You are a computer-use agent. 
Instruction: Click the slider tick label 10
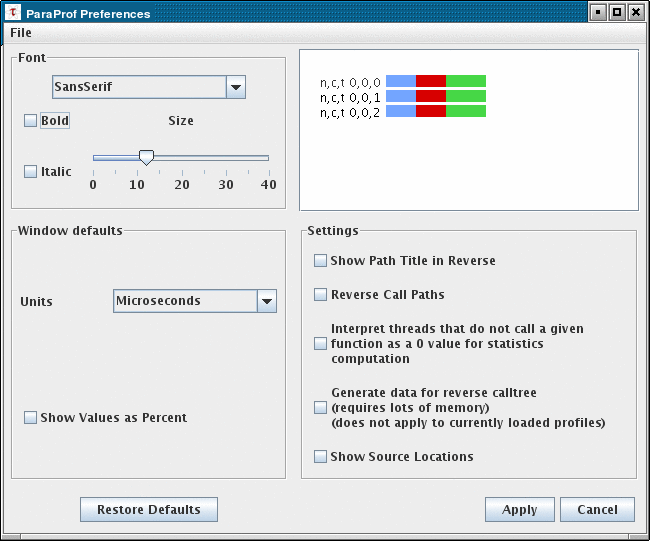coord(137,185)
